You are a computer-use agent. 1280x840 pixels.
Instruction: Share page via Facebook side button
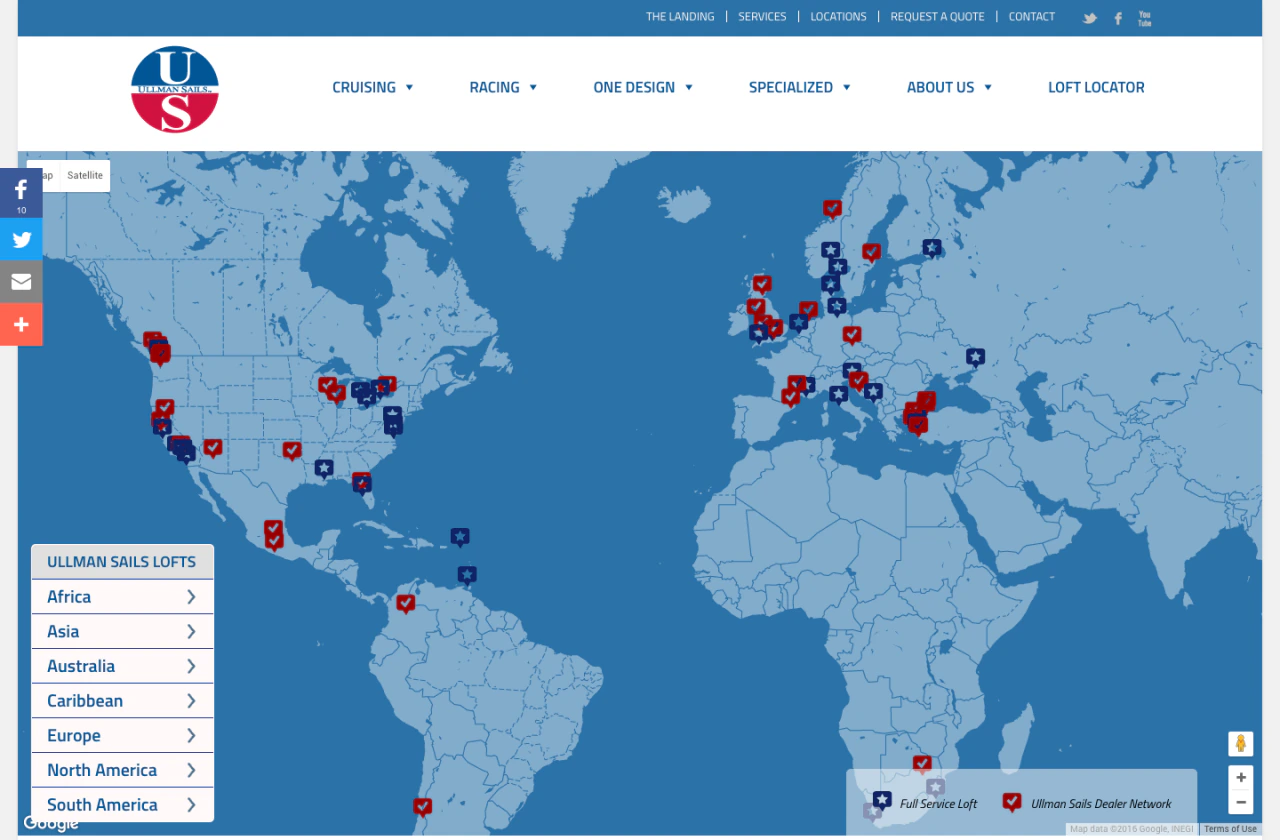coord(21,193)
